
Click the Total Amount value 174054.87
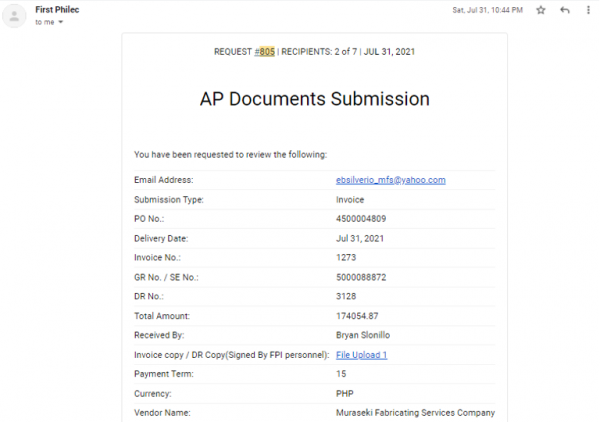tap(357, 316)
